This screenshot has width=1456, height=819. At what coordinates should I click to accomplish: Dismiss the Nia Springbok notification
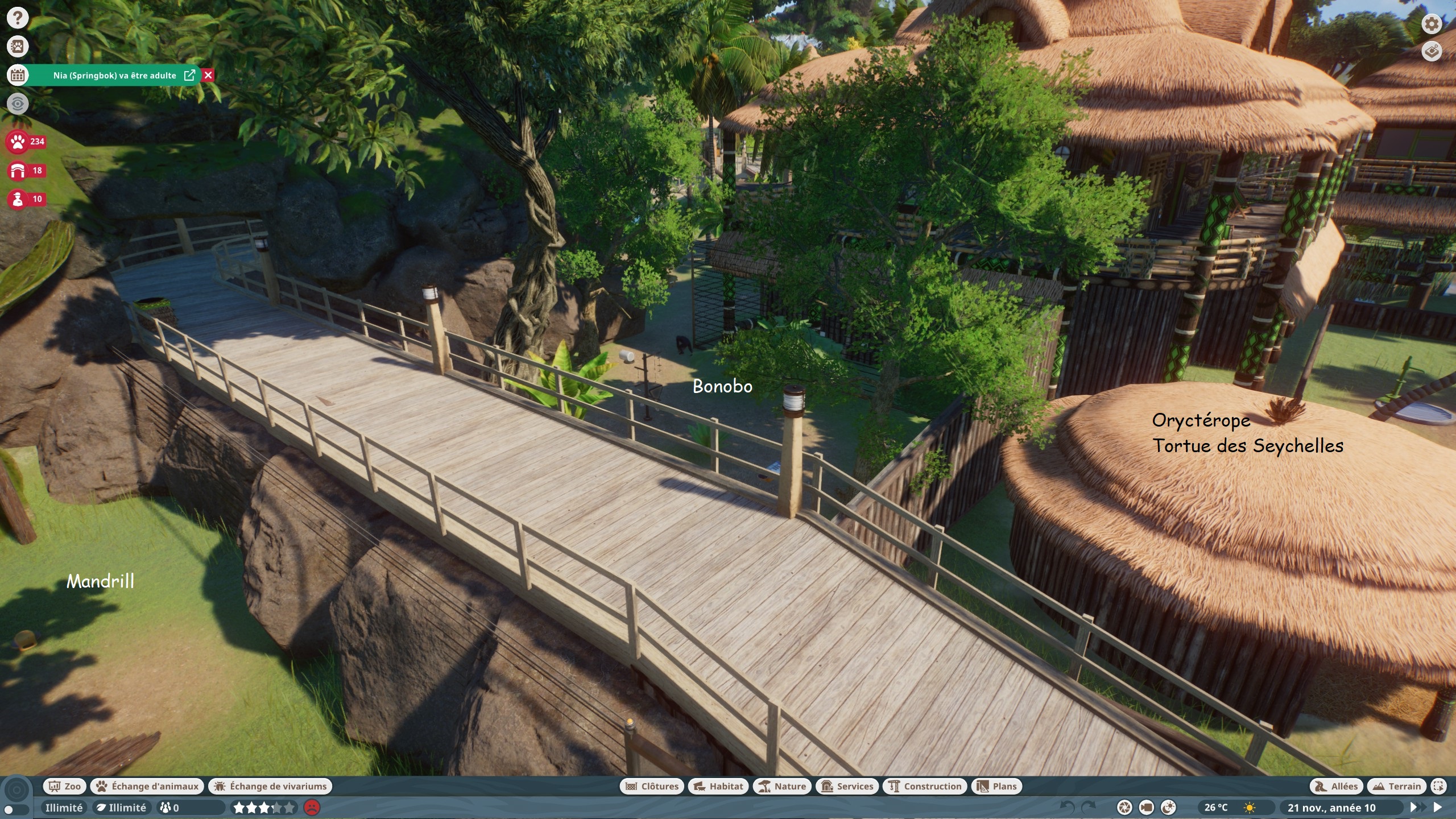click(x=208, y=75)
